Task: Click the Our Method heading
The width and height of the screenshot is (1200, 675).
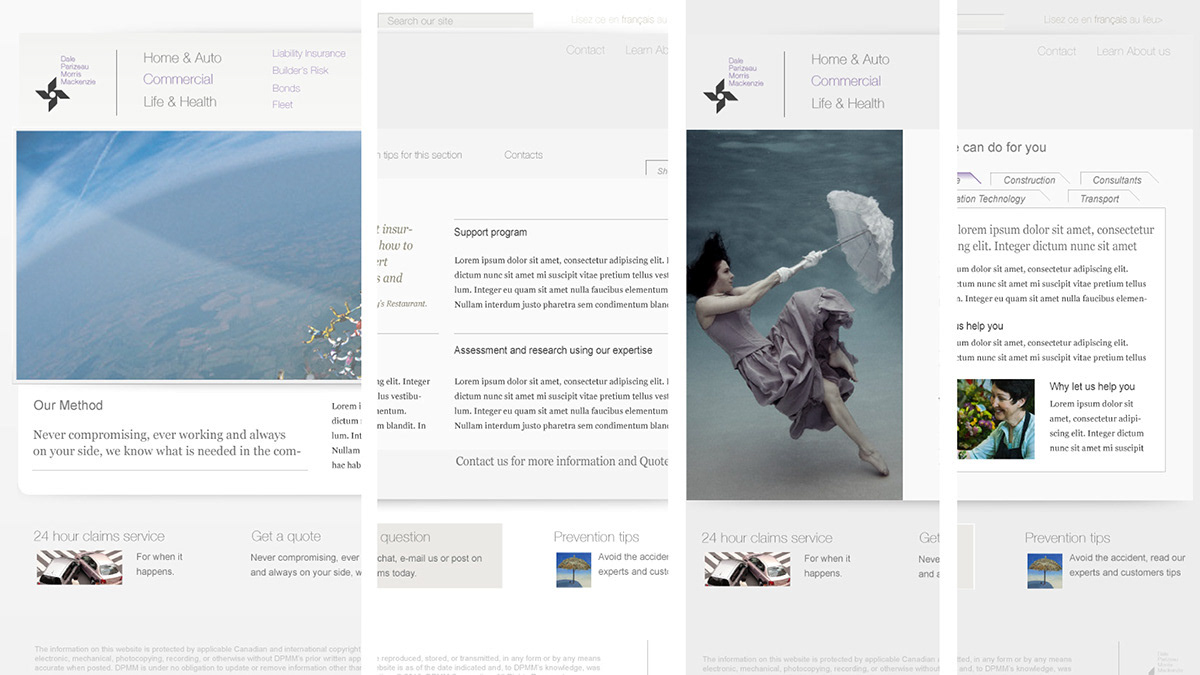Action: pyautogui.click(x=68, y=405)
